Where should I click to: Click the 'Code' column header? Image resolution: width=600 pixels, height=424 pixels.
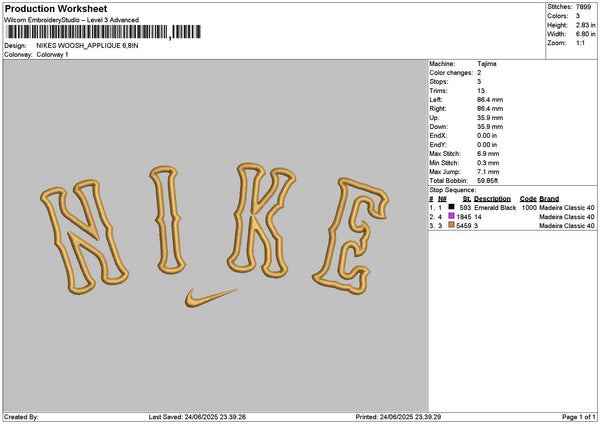click(528, 199)
